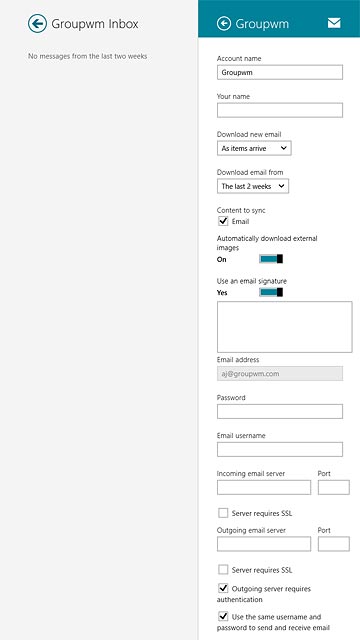
Task: Focus the Password field
Action: click(x=280, y=411)
